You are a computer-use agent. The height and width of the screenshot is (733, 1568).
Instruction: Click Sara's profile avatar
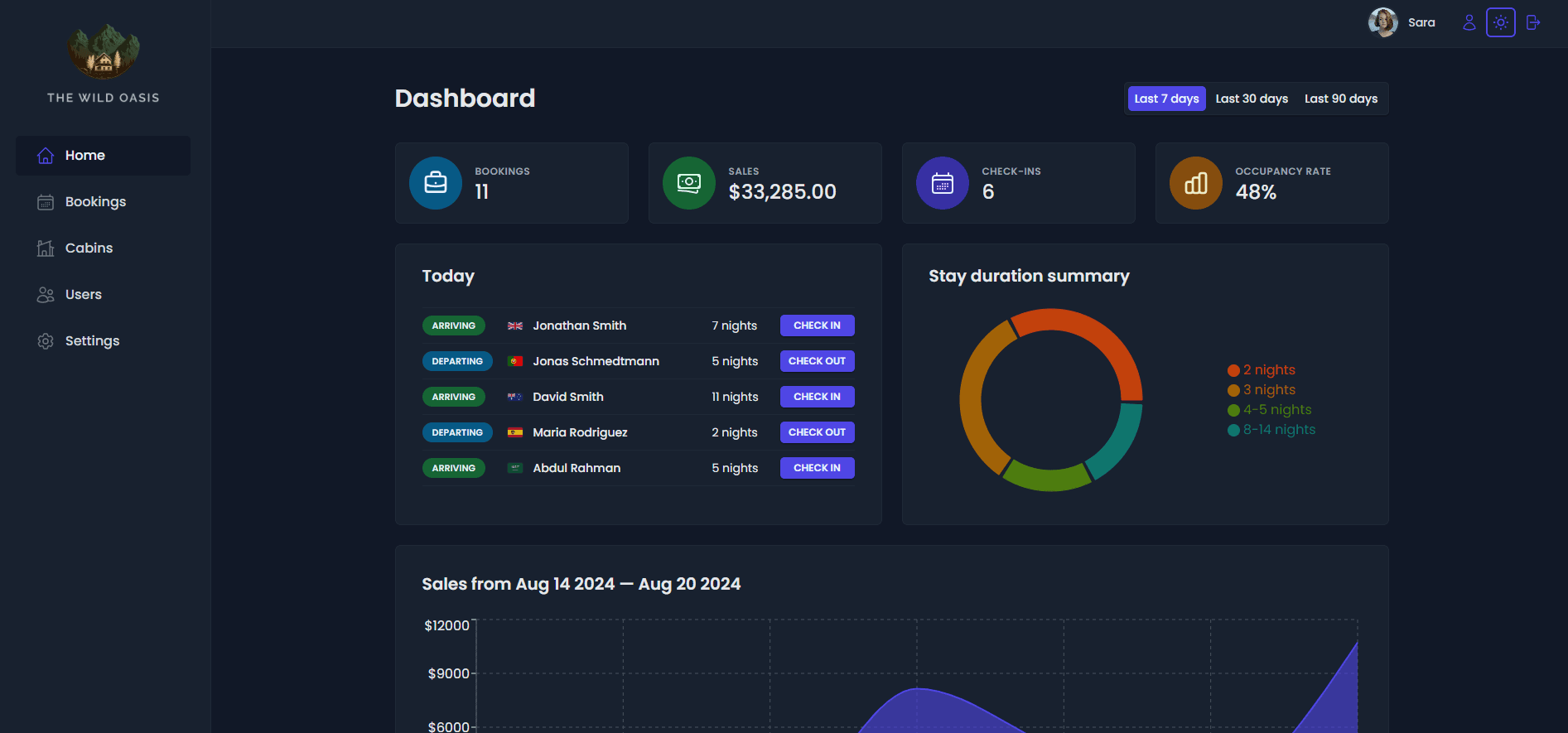tap(1382, 22)
